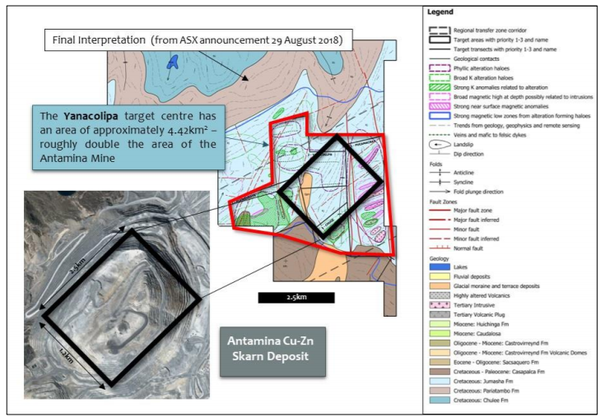Viewport: 600px width, 417px height.
Task: Click the olive Oligocene - Miocene Castrovirreynd Fm swatch
Action: pos(439,343)
